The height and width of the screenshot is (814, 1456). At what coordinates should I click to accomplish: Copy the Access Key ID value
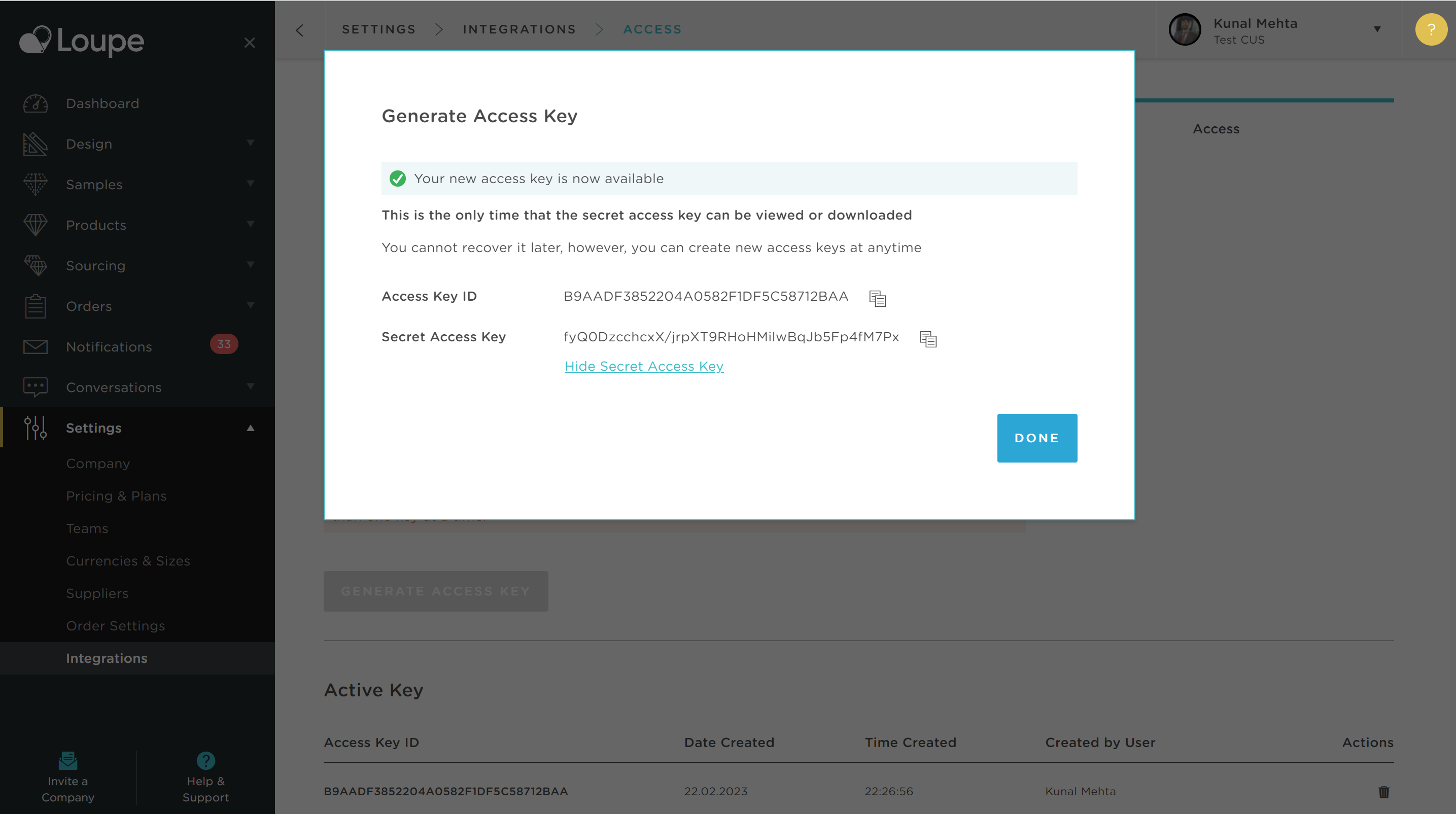[877, 298]
